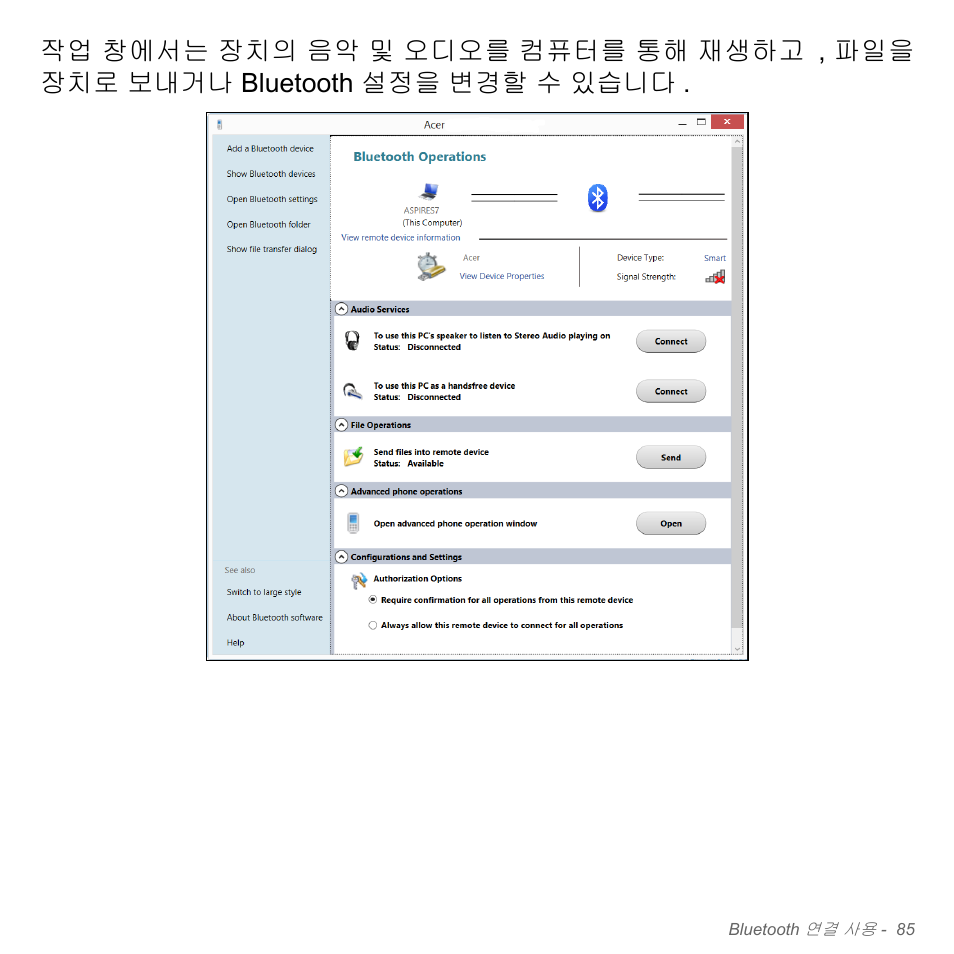Click the signal strength bars icon
Screen dimensions: 954x954
716,277
